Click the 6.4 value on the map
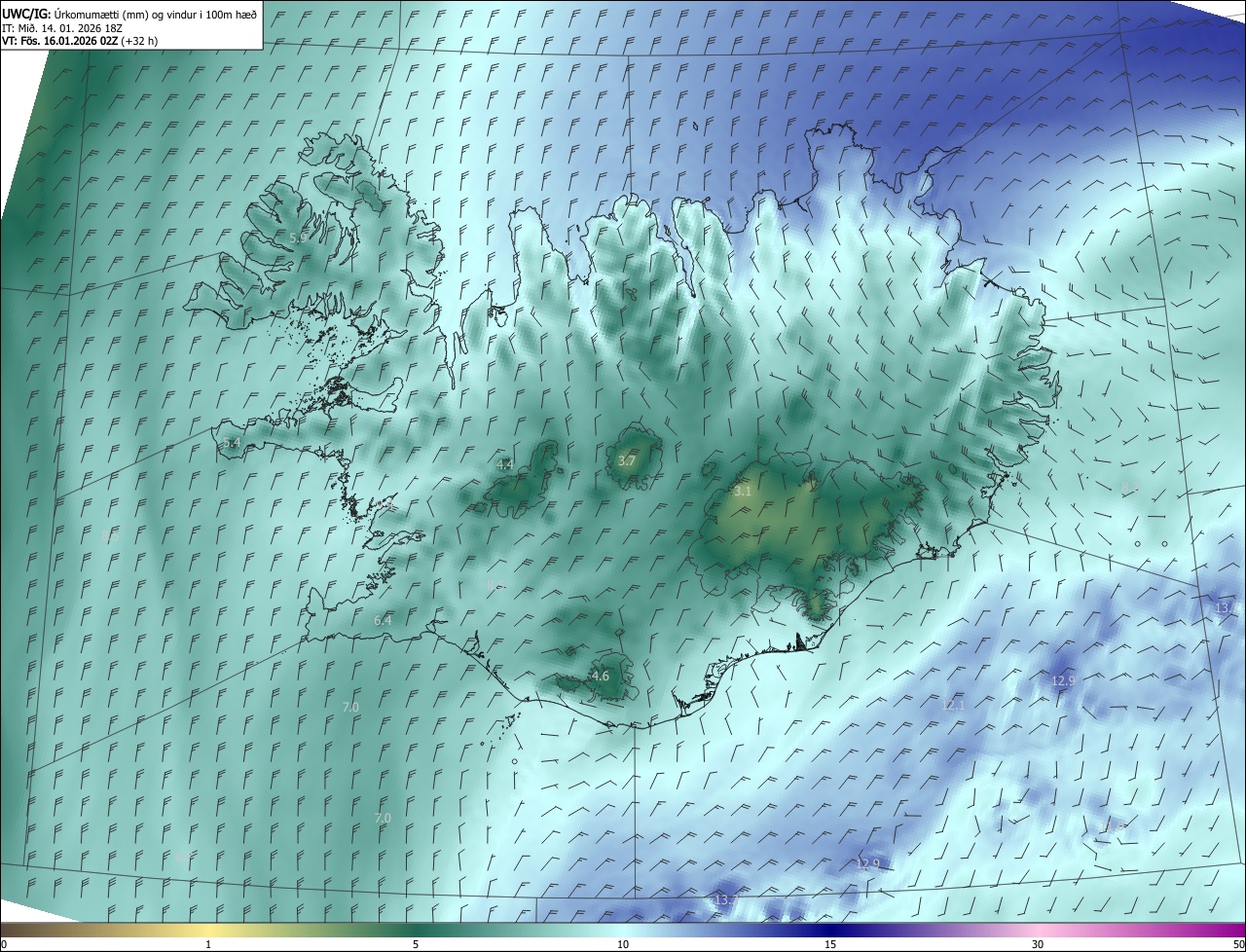This screenshot has height=952, width=1246. [383, 620]
